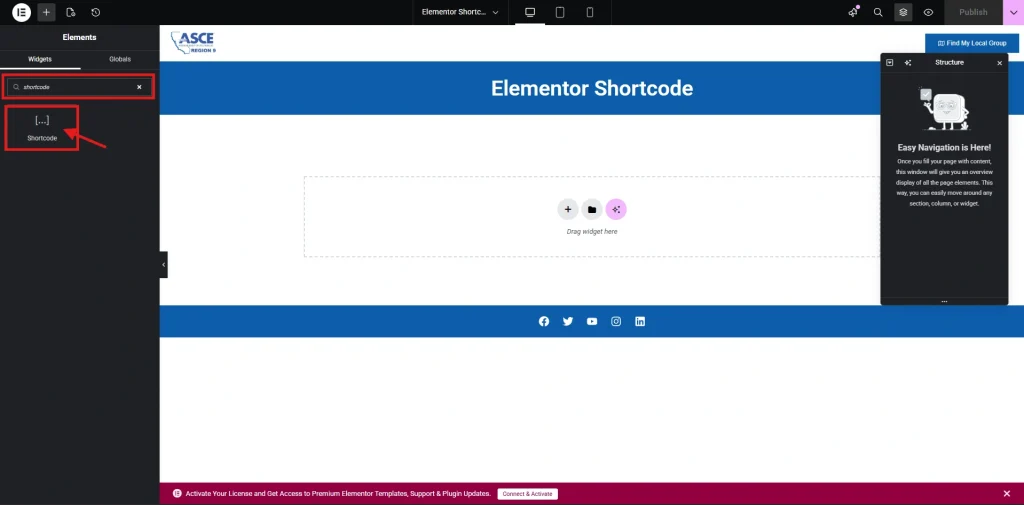
Task: Open the Elementor logo menu
Action: click(x=22, y=12)
